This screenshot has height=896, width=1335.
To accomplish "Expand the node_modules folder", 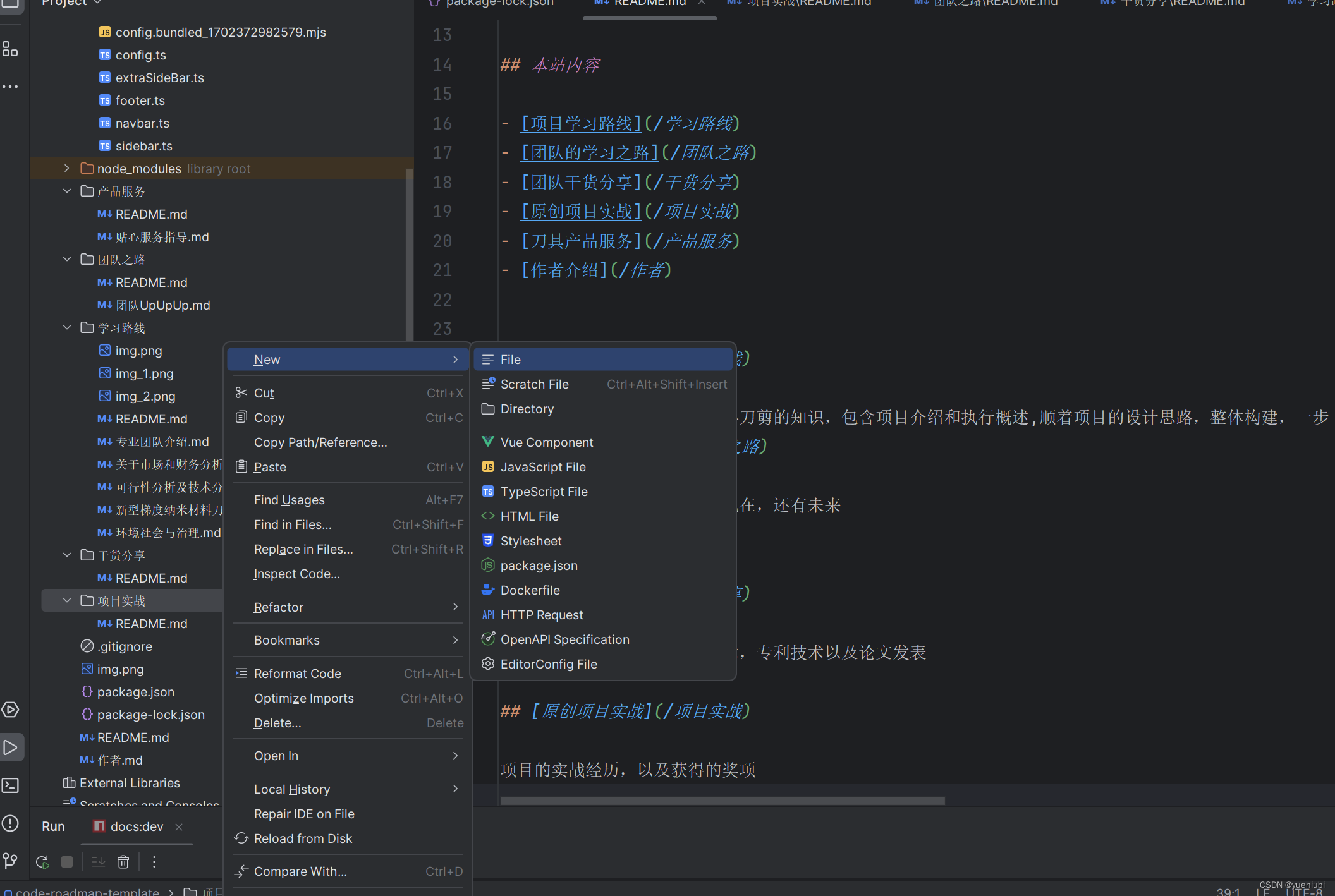I will (x=67, y=169).
